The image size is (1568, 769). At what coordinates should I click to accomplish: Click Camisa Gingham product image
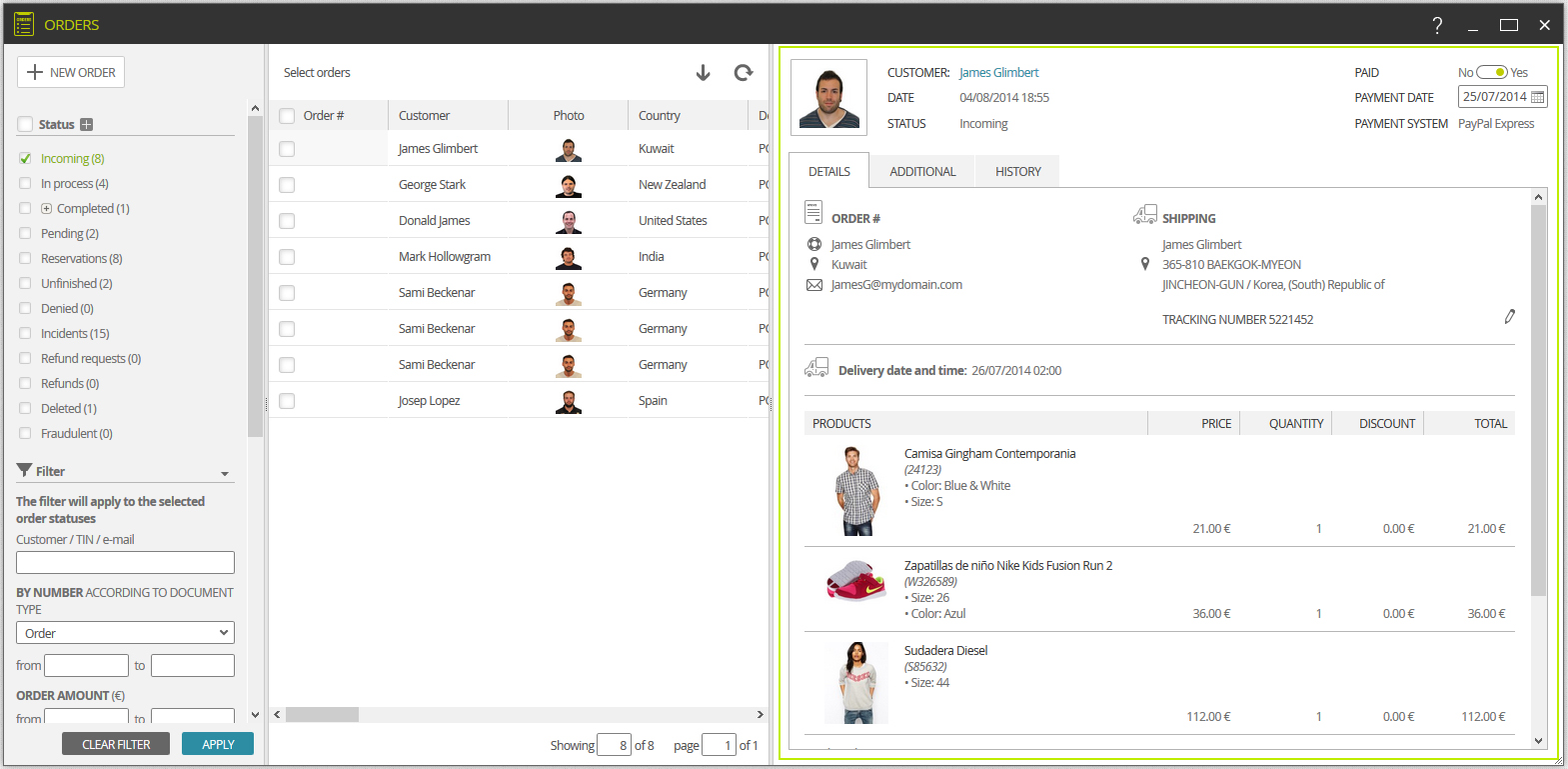(856, 491)
